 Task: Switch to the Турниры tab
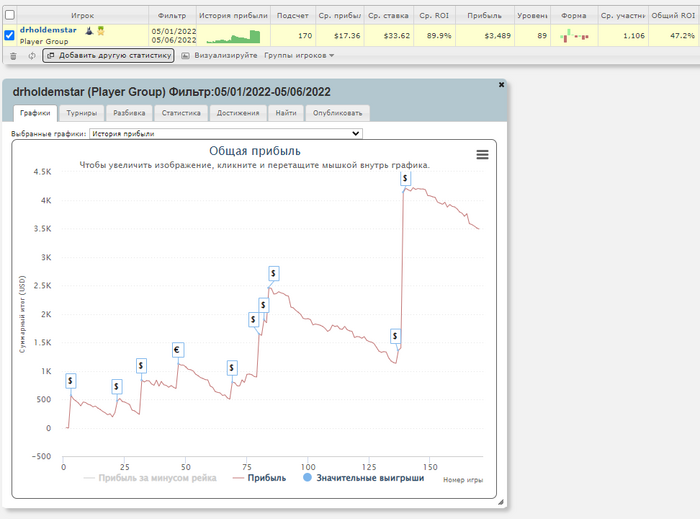tap(81, 113)
